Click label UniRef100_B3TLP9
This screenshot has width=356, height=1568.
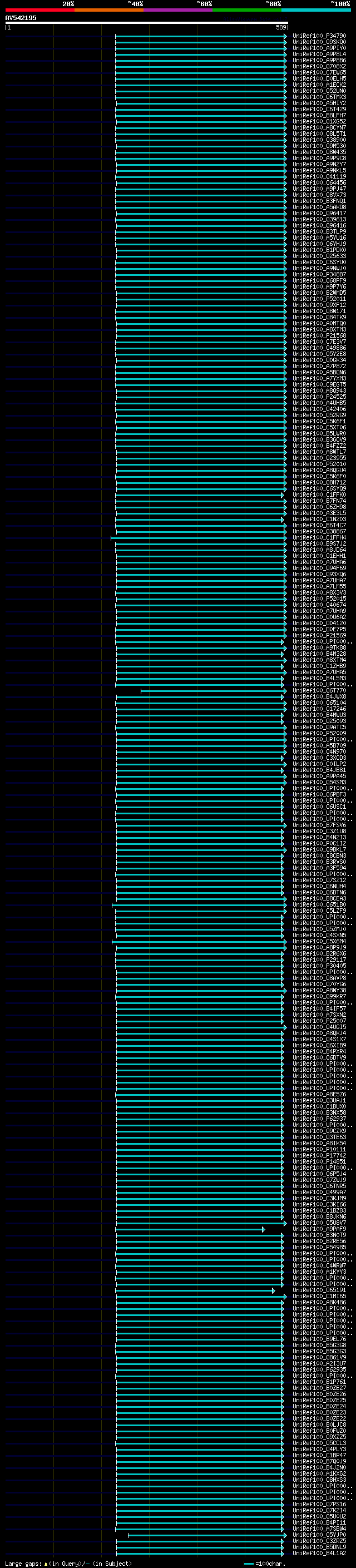click(319, 231)
